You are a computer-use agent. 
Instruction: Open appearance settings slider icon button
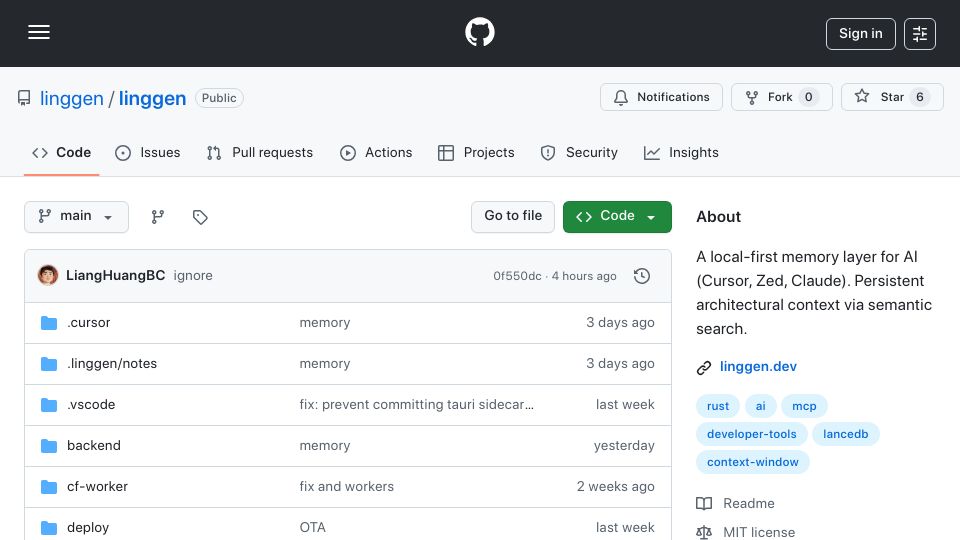[x=920, y=34]
